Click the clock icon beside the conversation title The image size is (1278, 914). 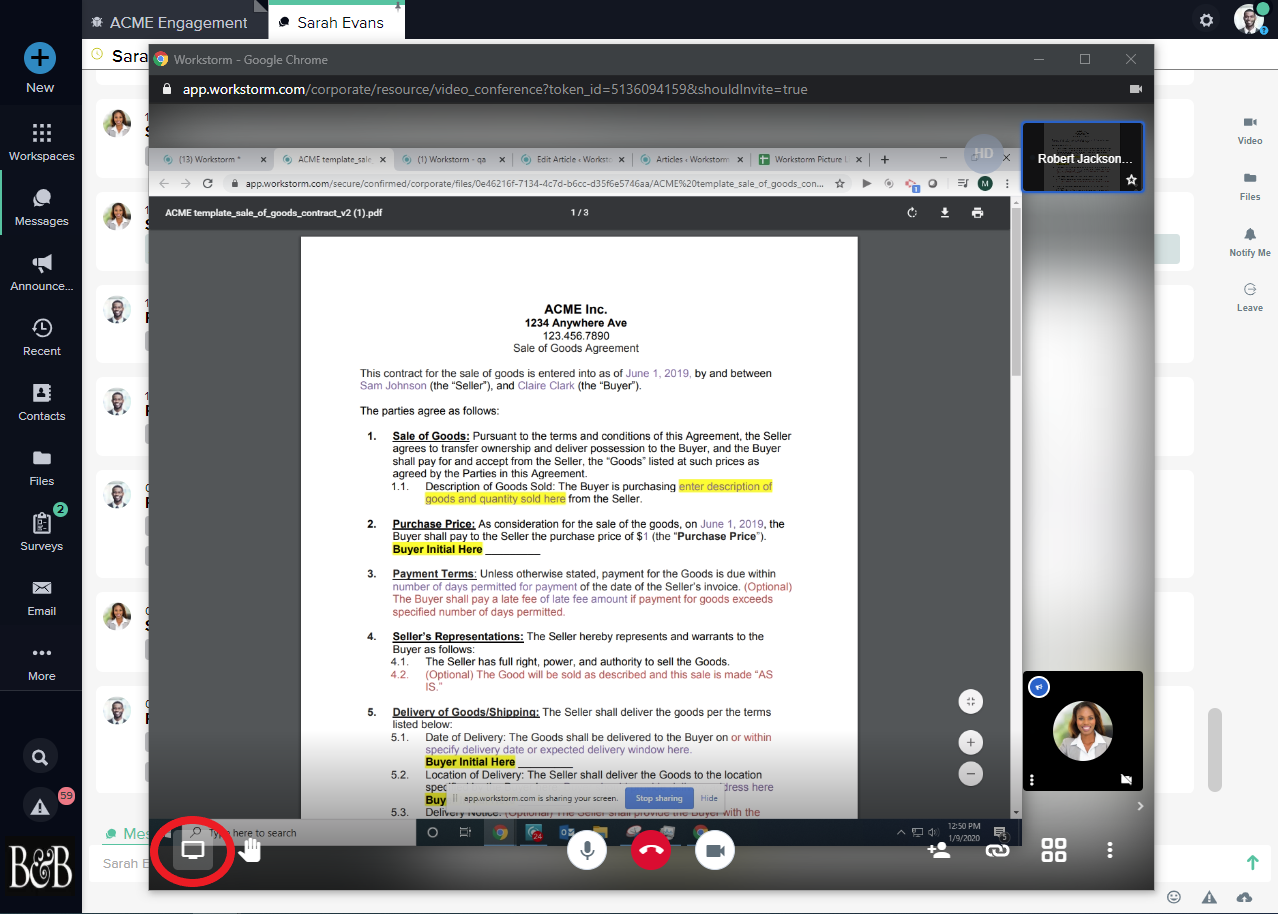tap(97, 54)
